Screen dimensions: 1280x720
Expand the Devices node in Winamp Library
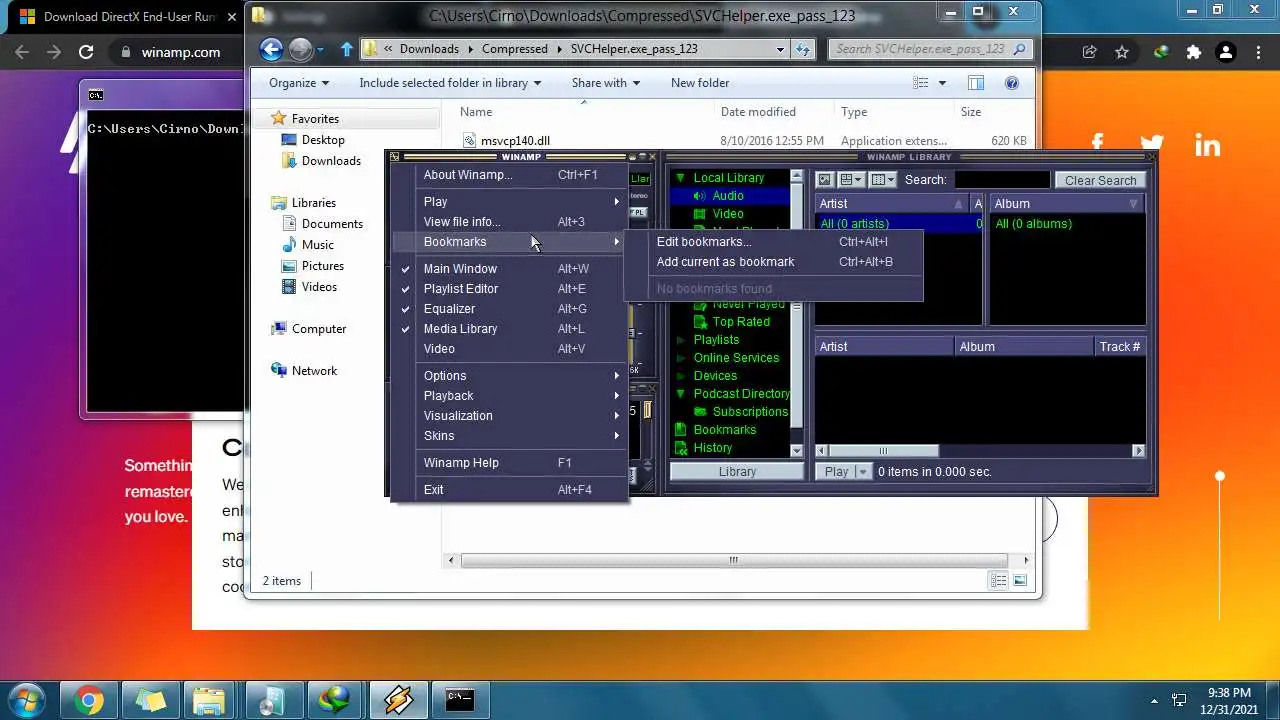tap(680, 376)
